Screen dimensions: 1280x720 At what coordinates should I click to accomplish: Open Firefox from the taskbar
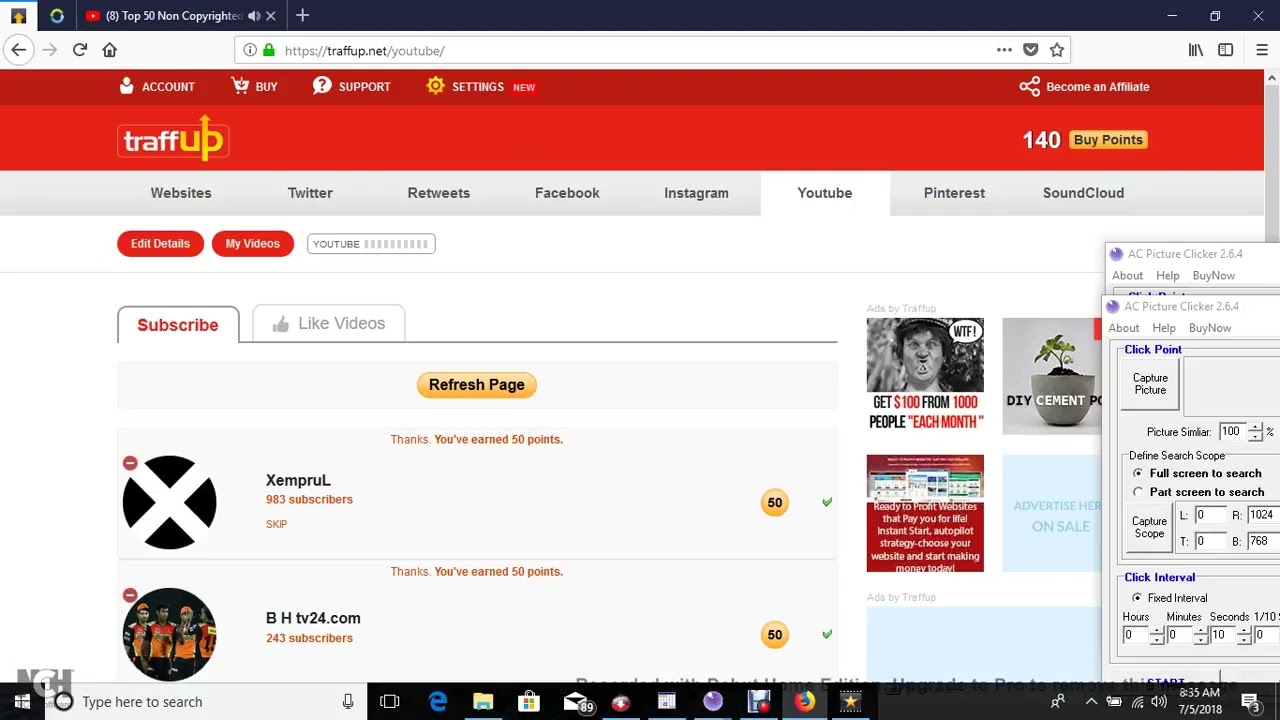pos(805,702)
